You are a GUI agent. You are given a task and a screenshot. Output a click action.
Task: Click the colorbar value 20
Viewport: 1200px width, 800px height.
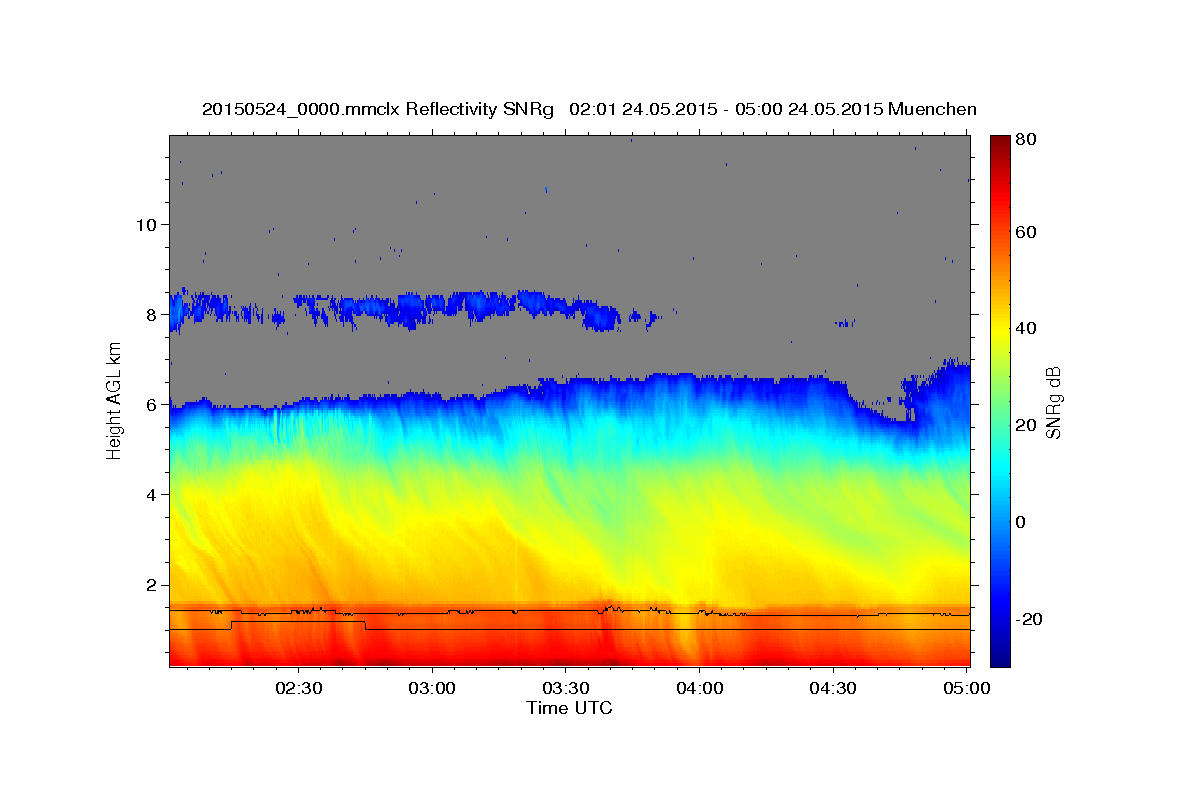pos(1025,425)
